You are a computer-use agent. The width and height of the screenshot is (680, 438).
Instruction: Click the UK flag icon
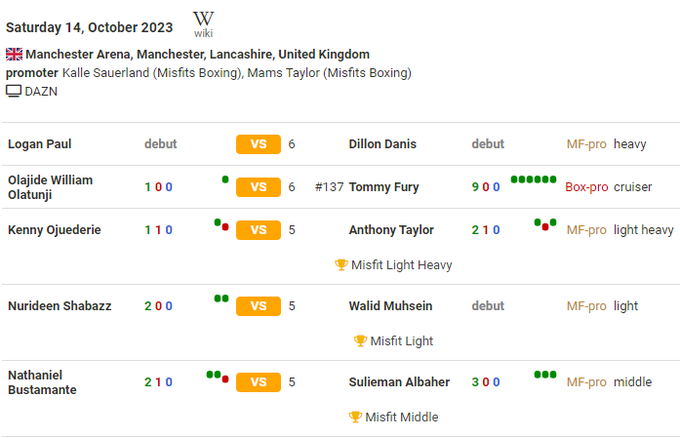(14, 54)
